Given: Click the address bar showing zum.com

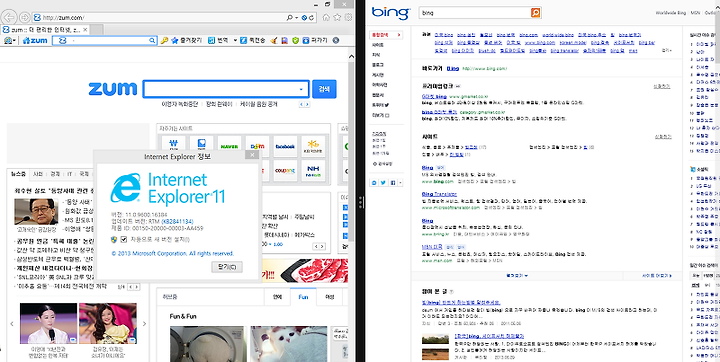Looking at the screenshot, I should pyautogui.click(x=161, y=18).
